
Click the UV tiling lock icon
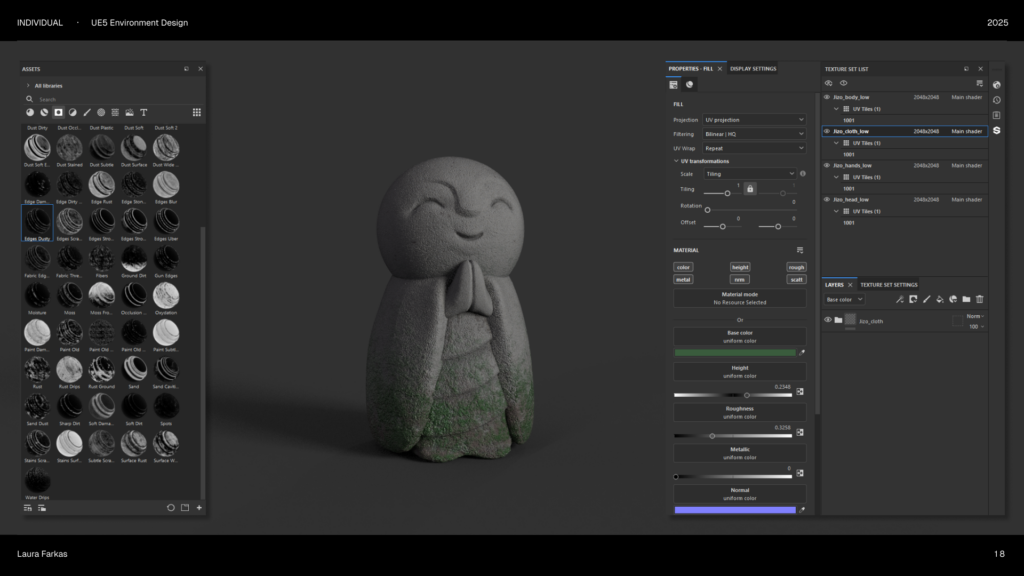coord(750,188)
